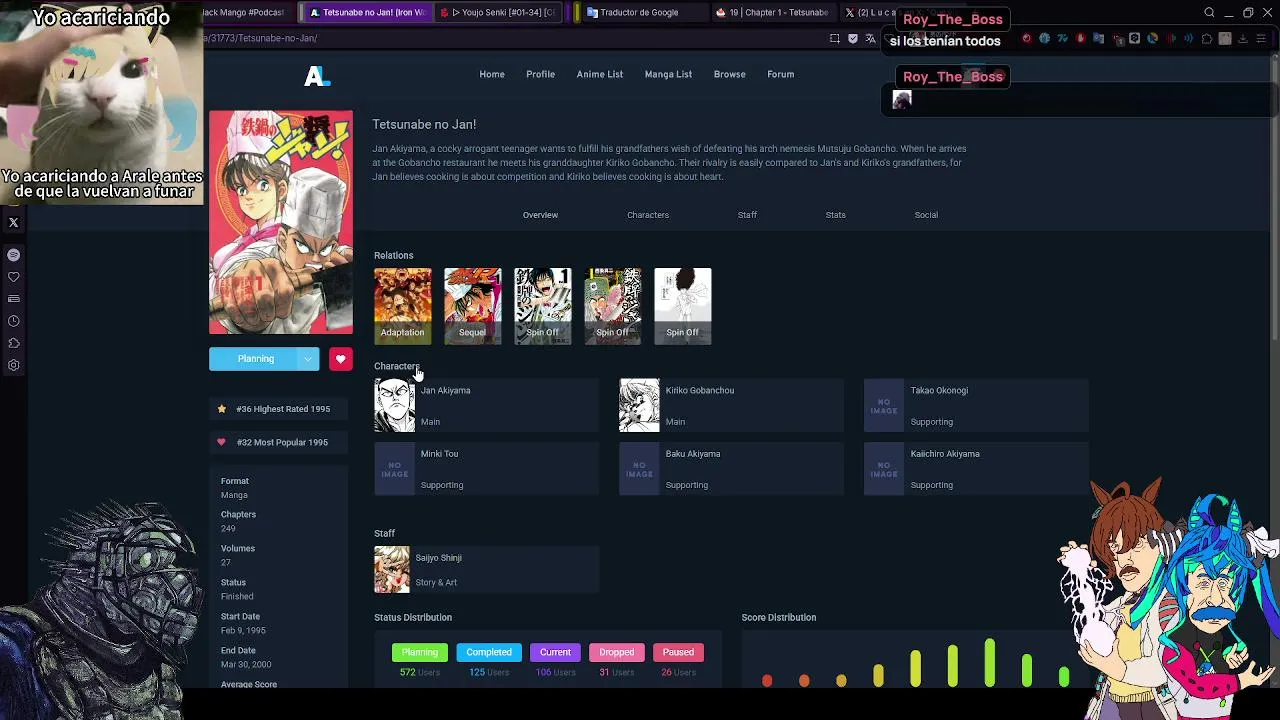Image resolution: width=1280 pixels, height=720 pixels.
Task: Open the X (Twitter) sidebar shortcut
Action: coord(14,223)
